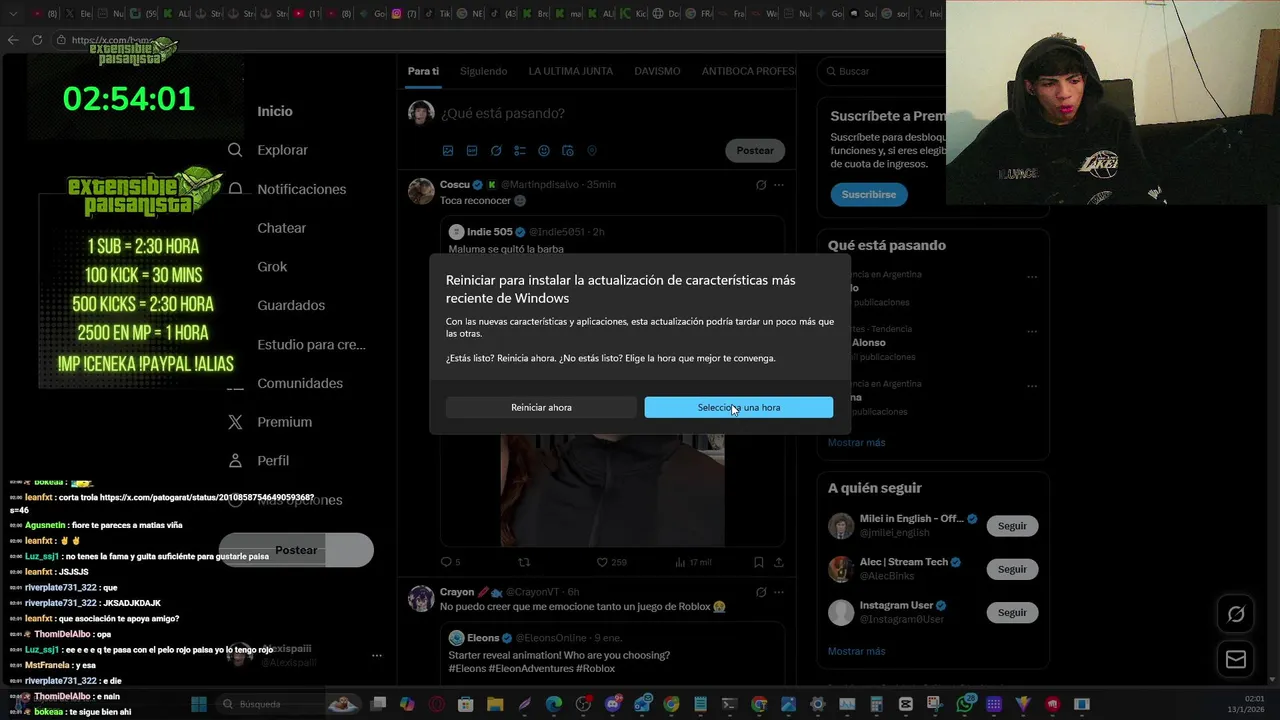Open Coscu's profile avatar
The image size is (1280, 720).
click(421, 191)
